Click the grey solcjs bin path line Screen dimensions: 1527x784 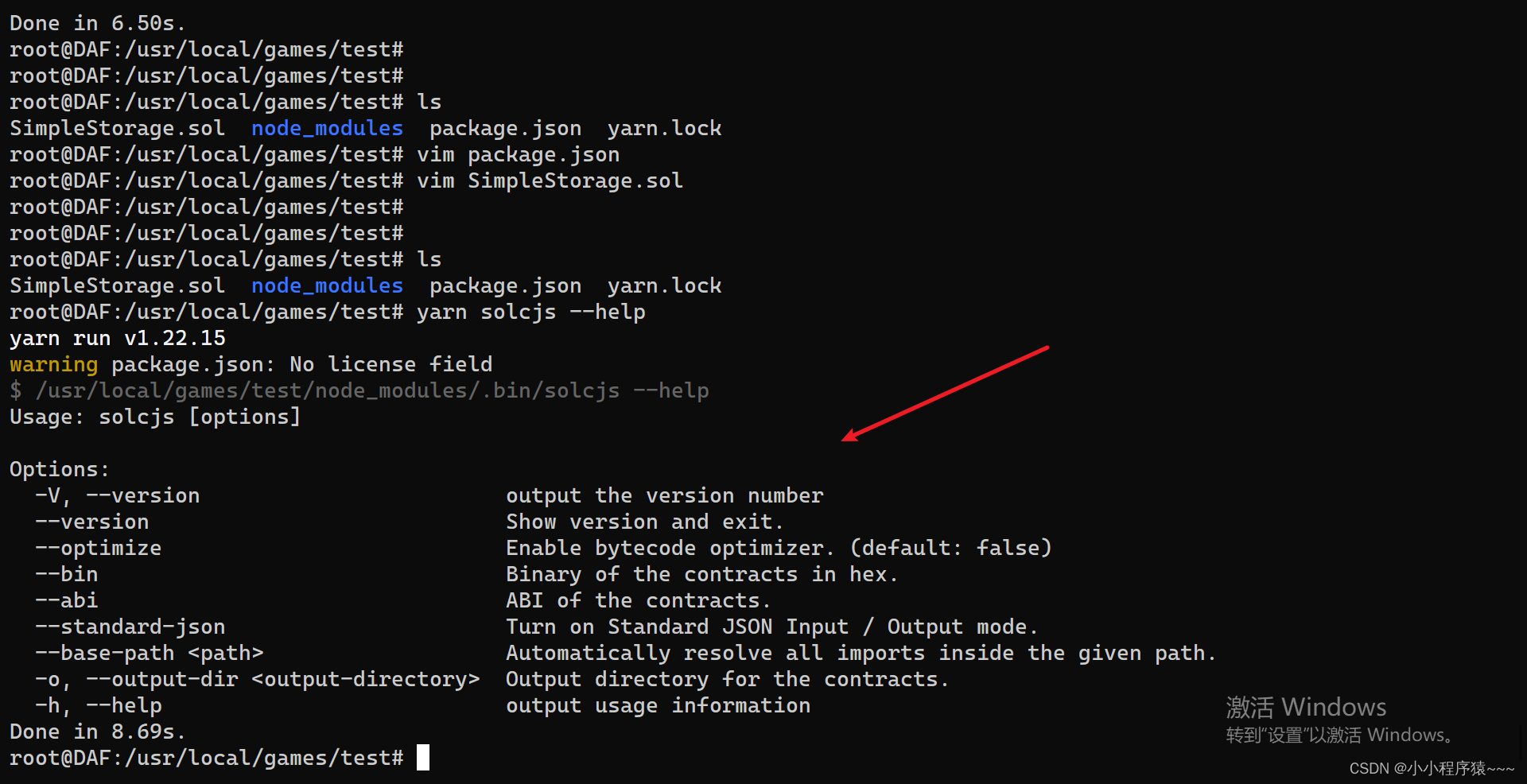coord(359,390)
